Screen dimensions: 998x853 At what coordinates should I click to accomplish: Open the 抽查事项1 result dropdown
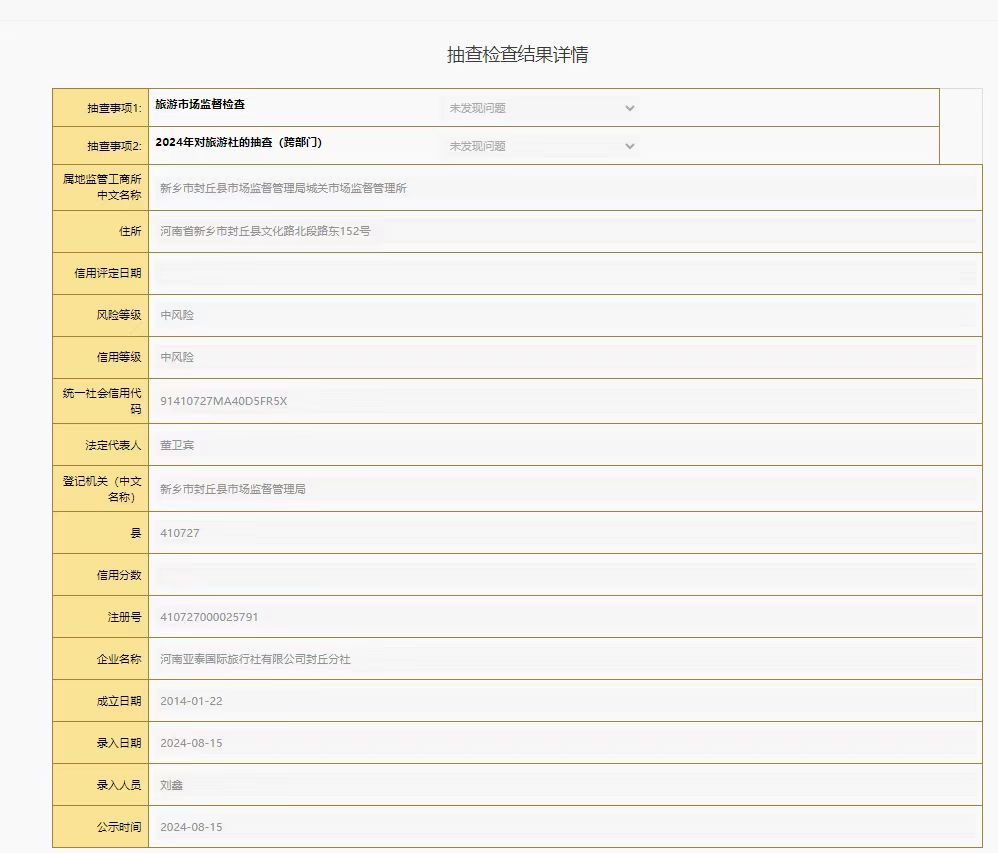(540, 108)
